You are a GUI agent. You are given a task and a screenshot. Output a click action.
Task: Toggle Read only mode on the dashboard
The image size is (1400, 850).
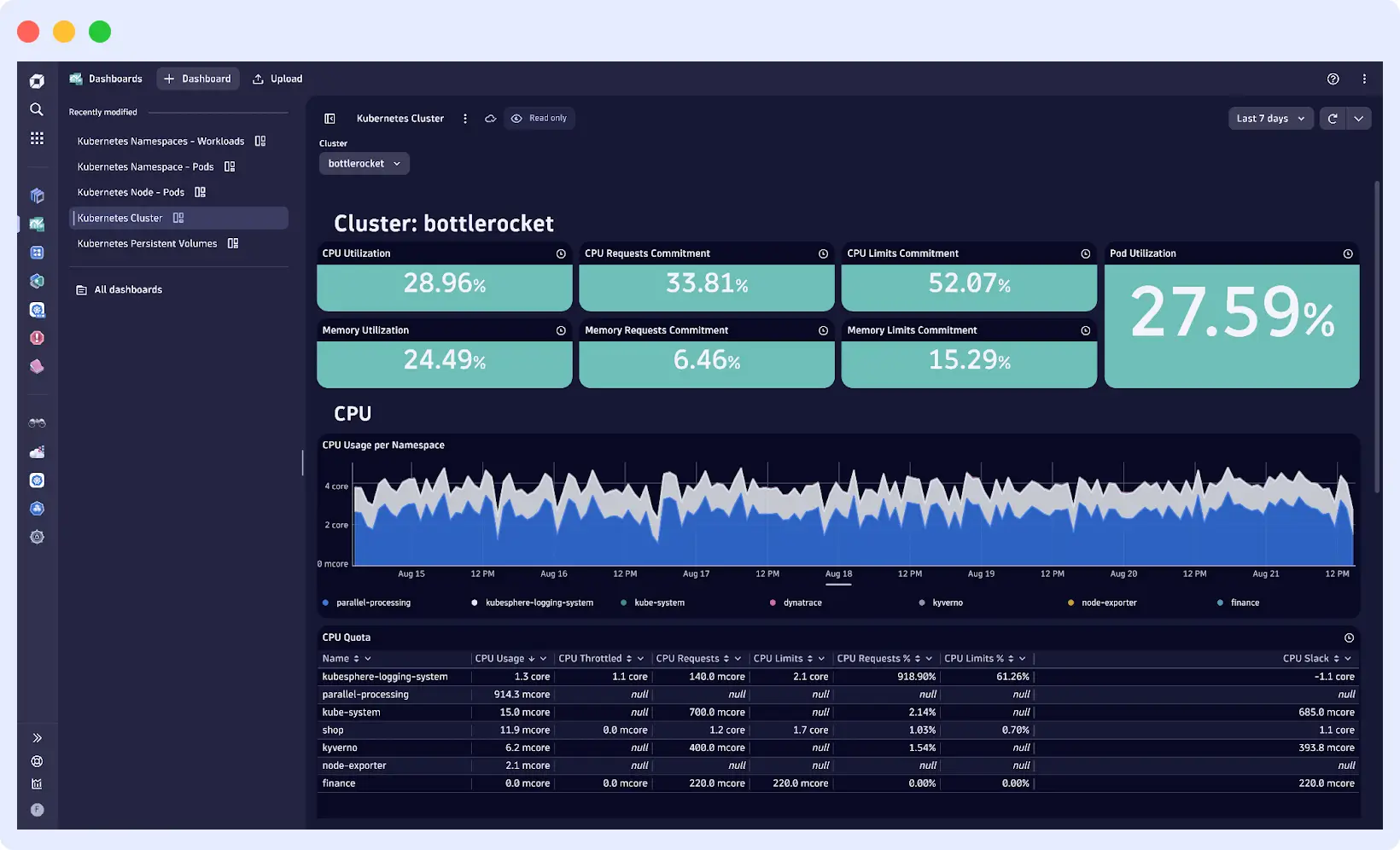point(540,118)
